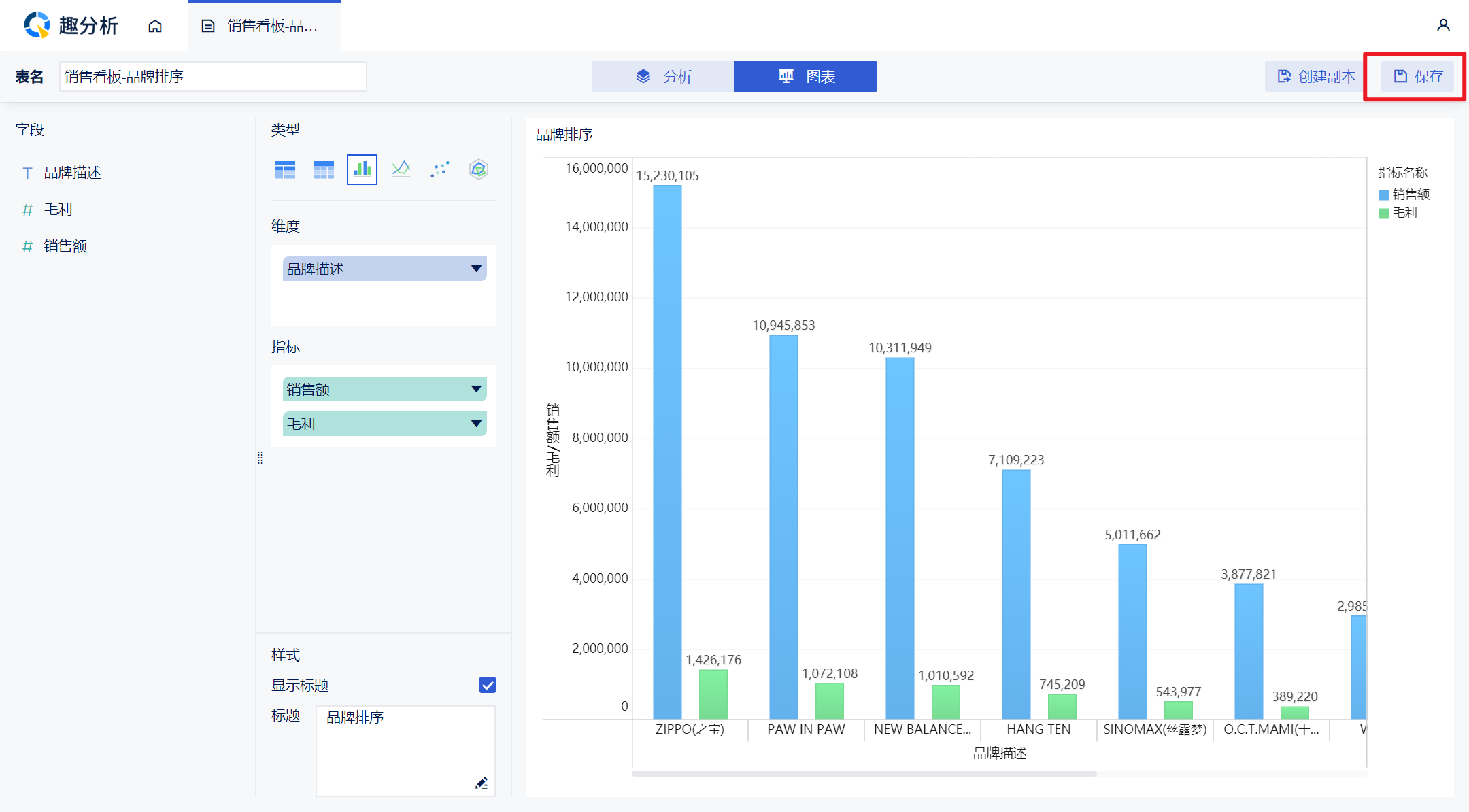Select the radar chart type icon
The width and height of the screenshot is (1469, 812).
coord(479,169)
